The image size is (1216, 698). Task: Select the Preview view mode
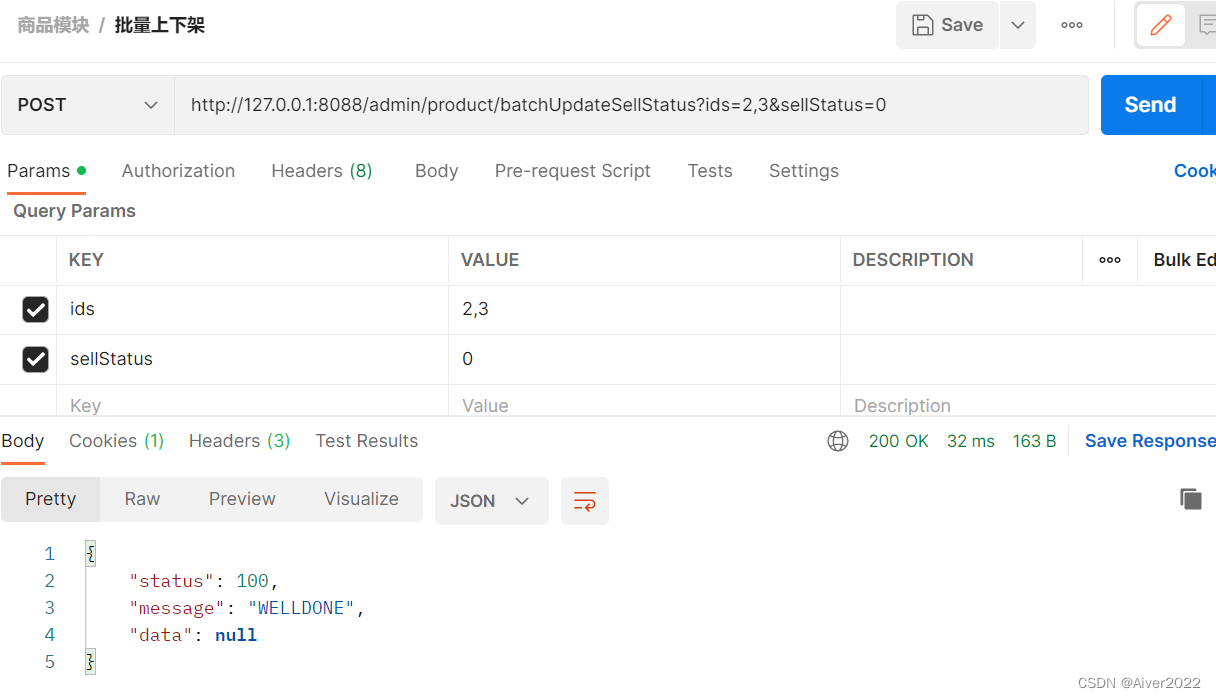[242, 499]
